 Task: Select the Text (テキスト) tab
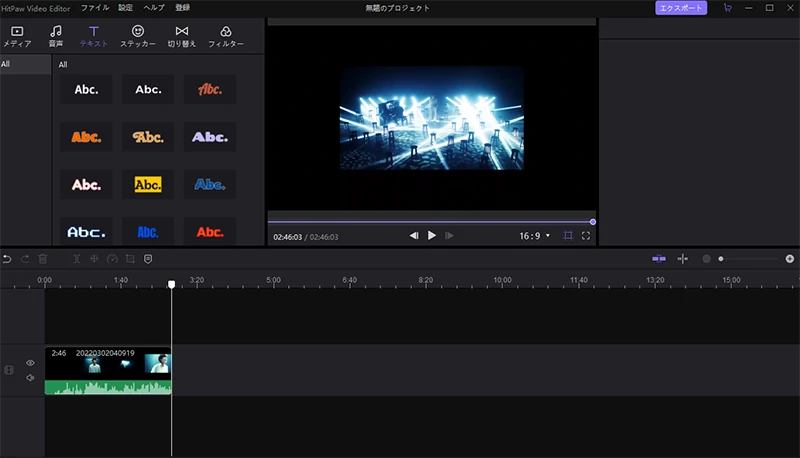[94, 37]
